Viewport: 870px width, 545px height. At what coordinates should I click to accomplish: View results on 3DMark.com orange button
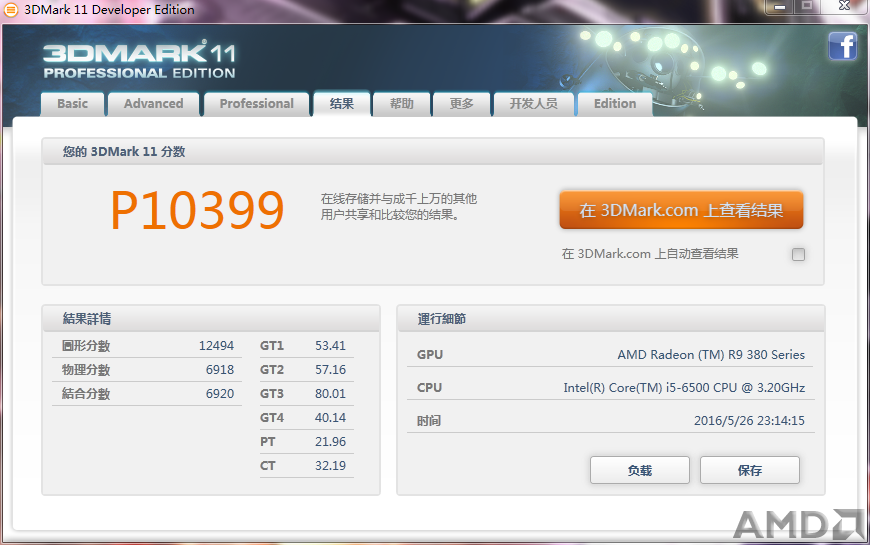tap(681, 210)
